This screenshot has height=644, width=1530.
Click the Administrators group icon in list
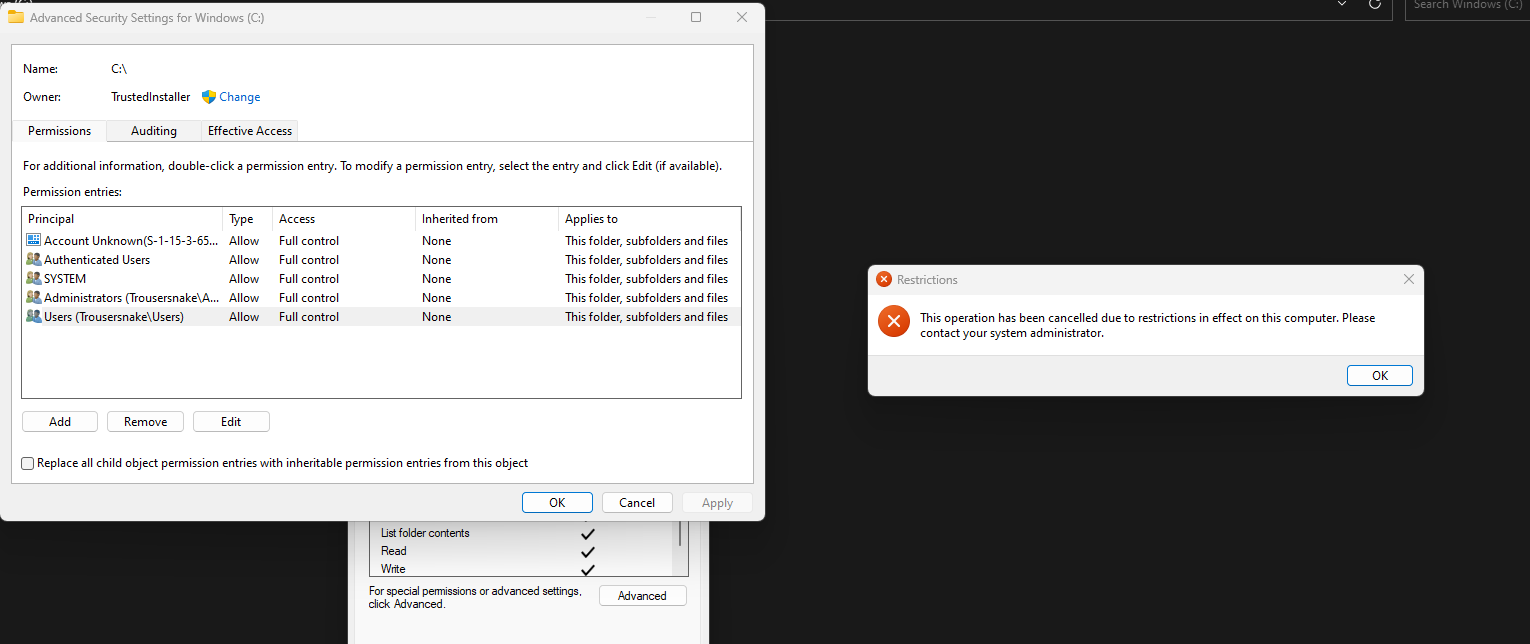[34, 298]
